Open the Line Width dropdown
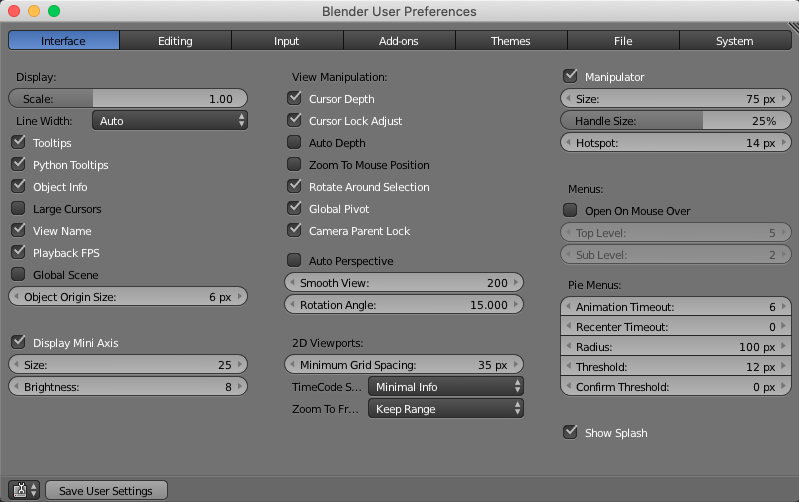 tap(170, 120)
